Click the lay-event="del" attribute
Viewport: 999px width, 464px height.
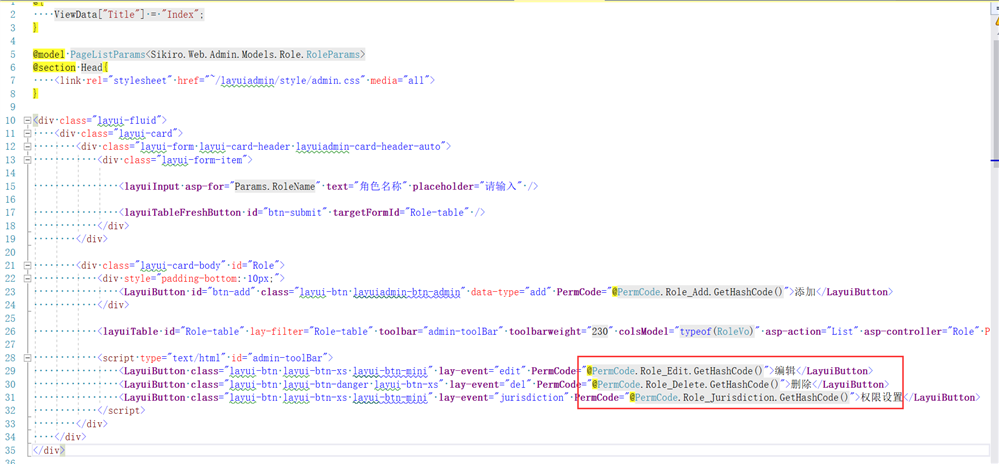point(490,384)
